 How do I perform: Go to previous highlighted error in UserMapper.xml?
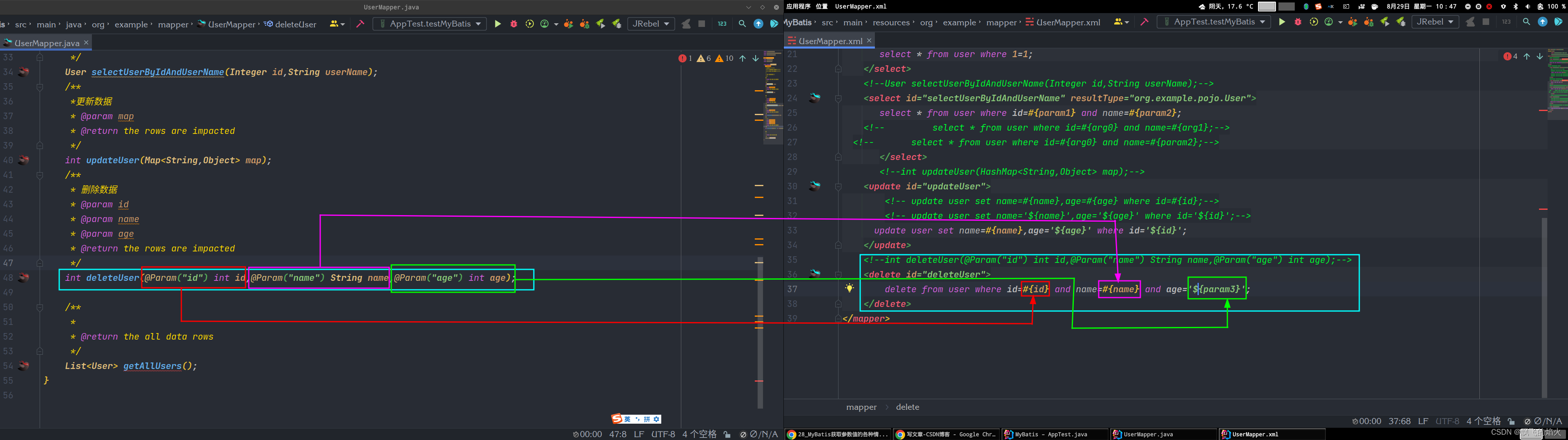[x=1527, y=56]
